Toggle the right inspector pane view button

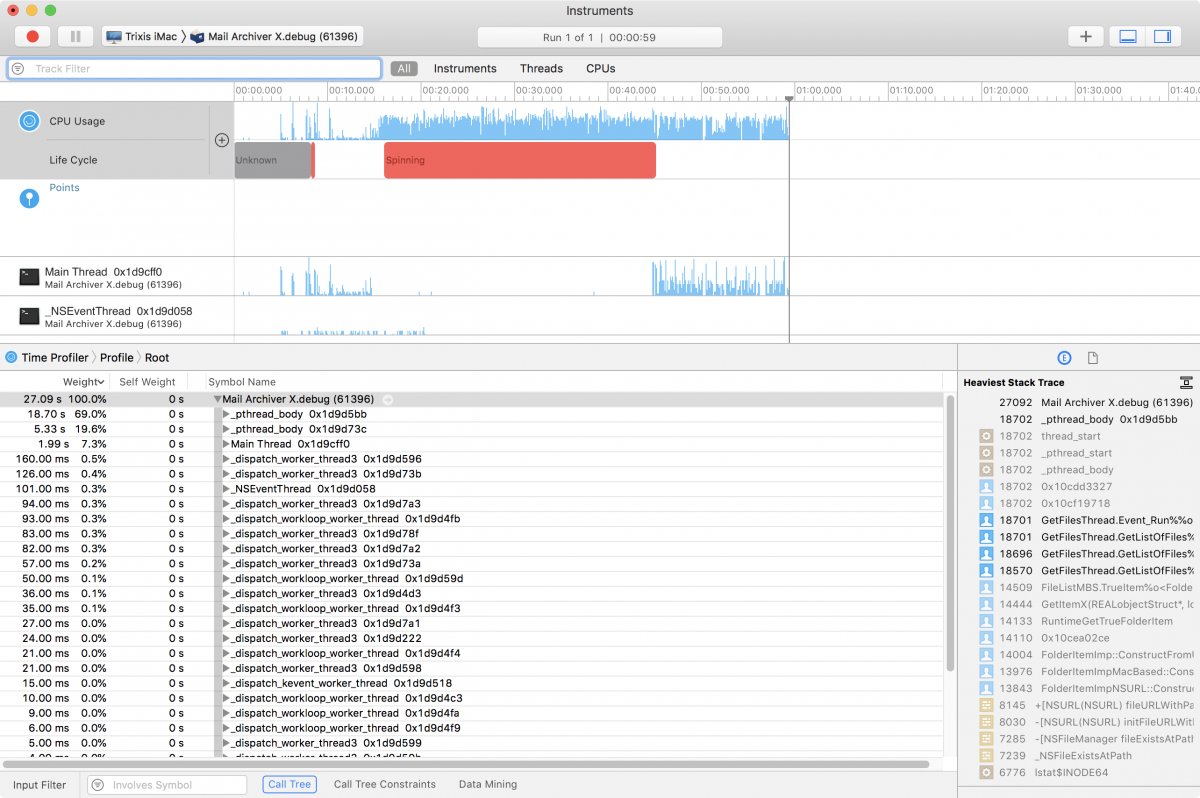pos(1162,37)
